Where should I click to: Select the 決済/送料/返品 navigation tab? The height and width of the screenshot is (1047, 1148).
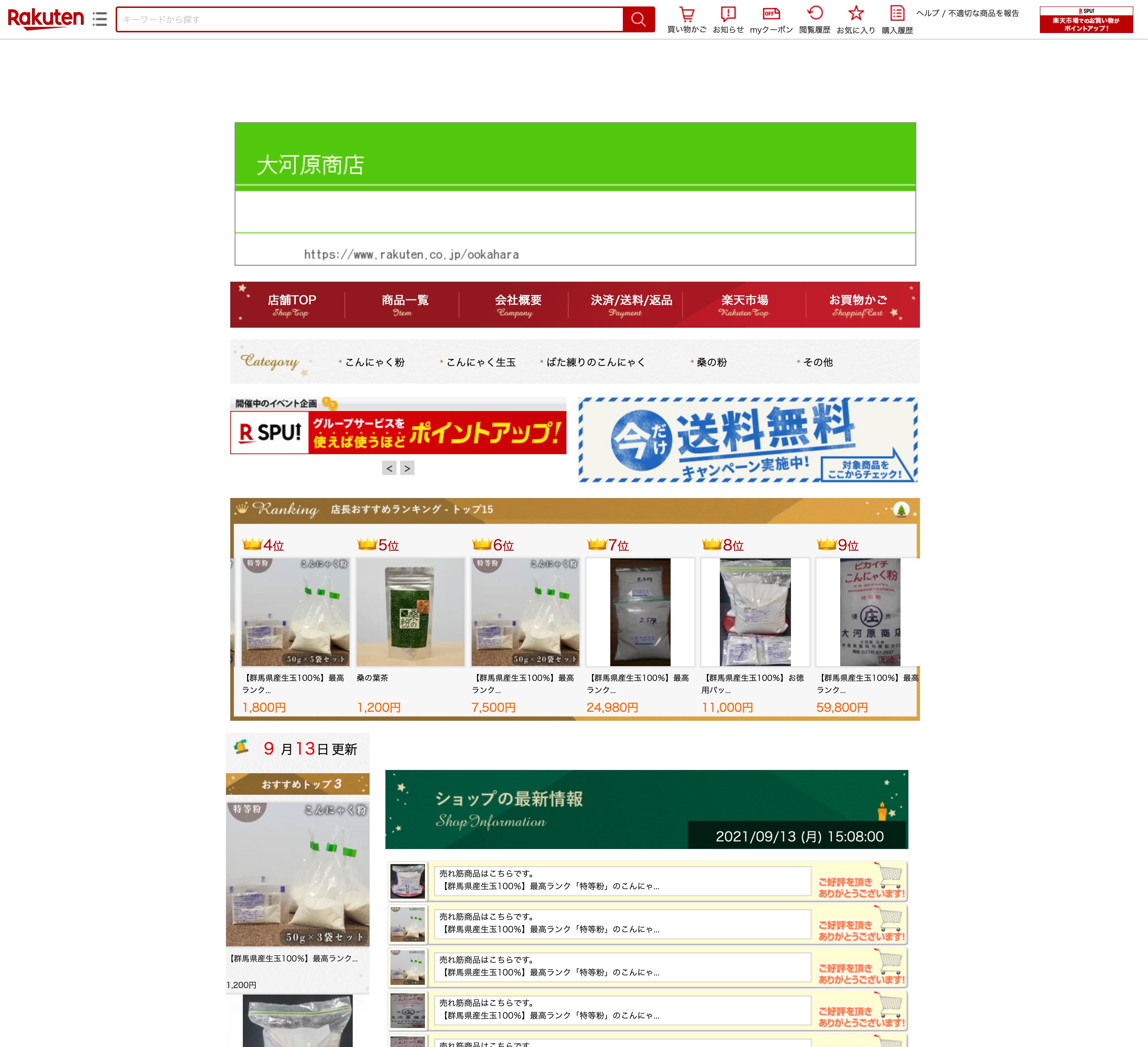[631, 304]
